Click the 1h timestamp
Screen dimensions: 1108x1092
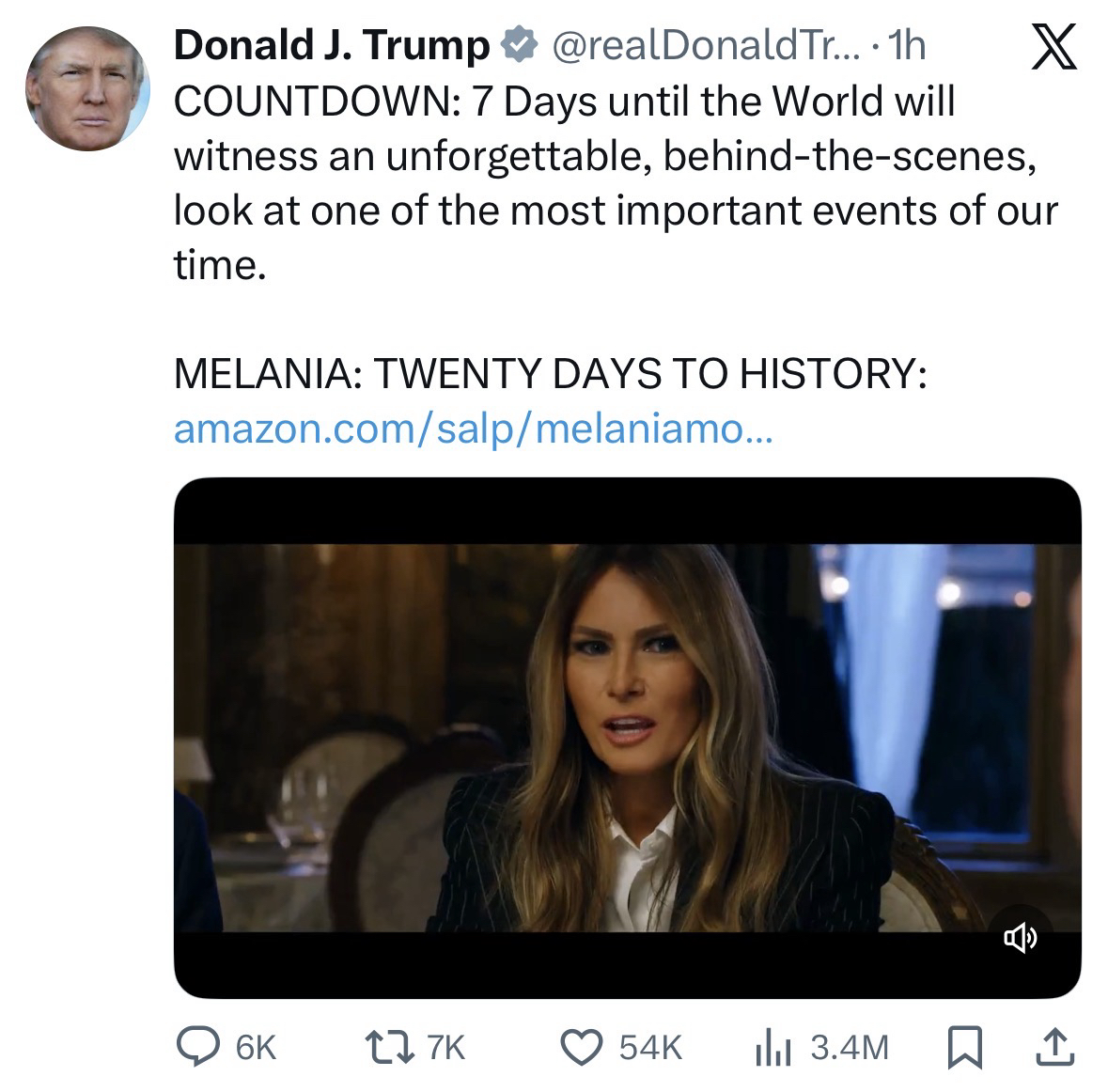click(906, 44)
